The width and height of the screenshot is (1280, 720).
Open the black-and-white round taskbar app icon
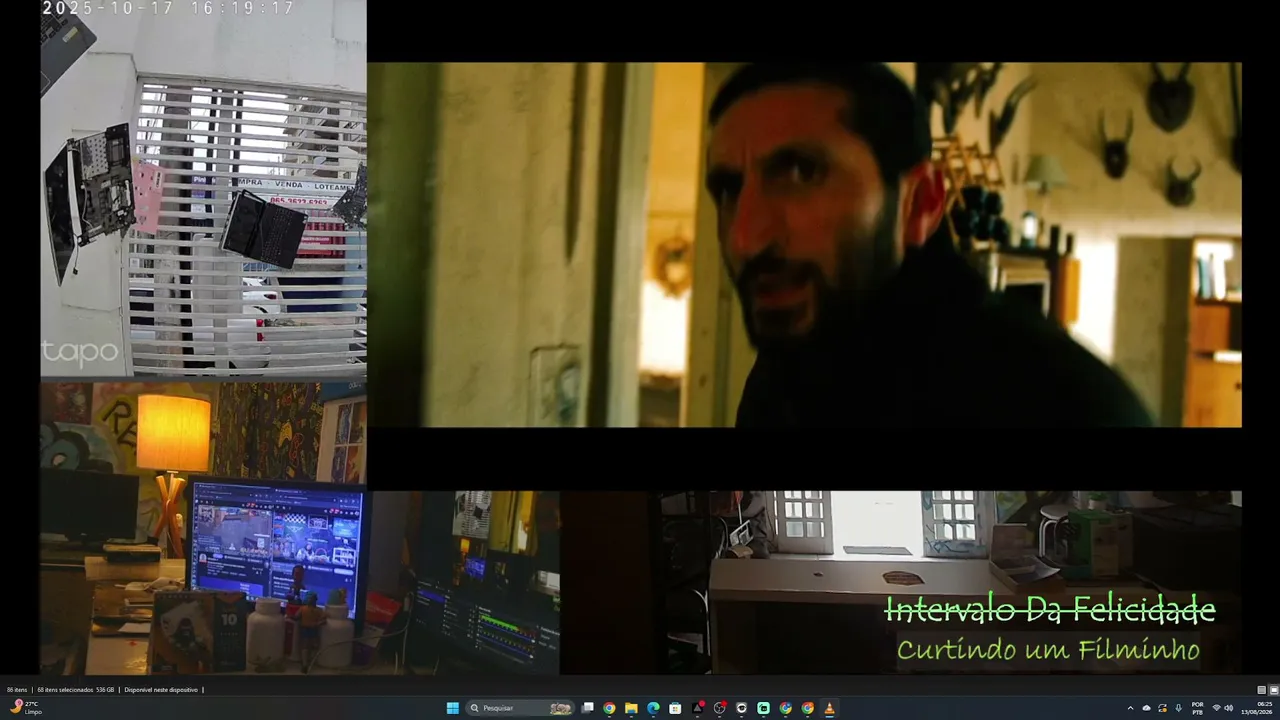click(741, 708)
